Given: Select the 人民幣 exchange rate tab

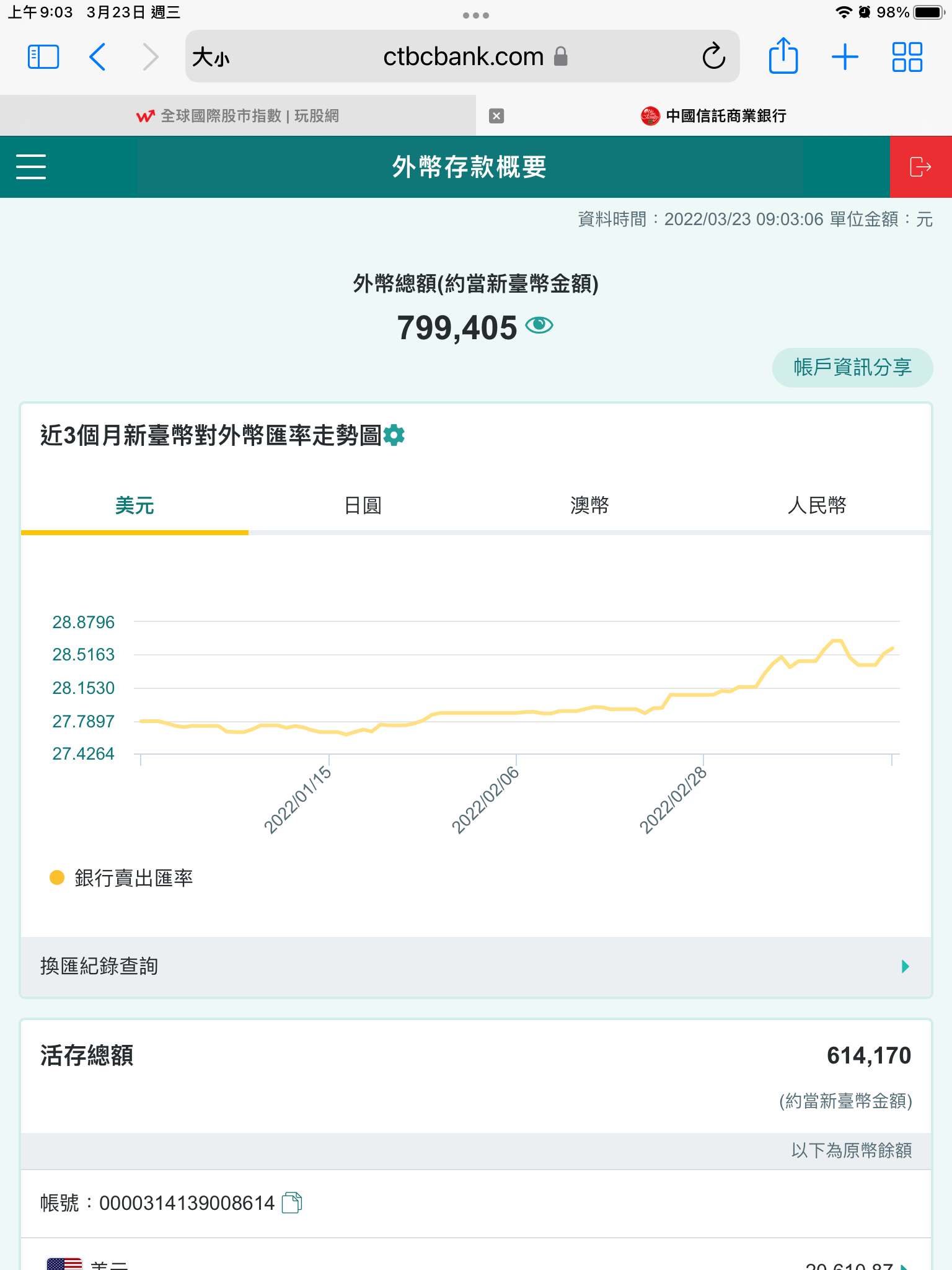Looking at the screenshot, I should coord(816,505).
